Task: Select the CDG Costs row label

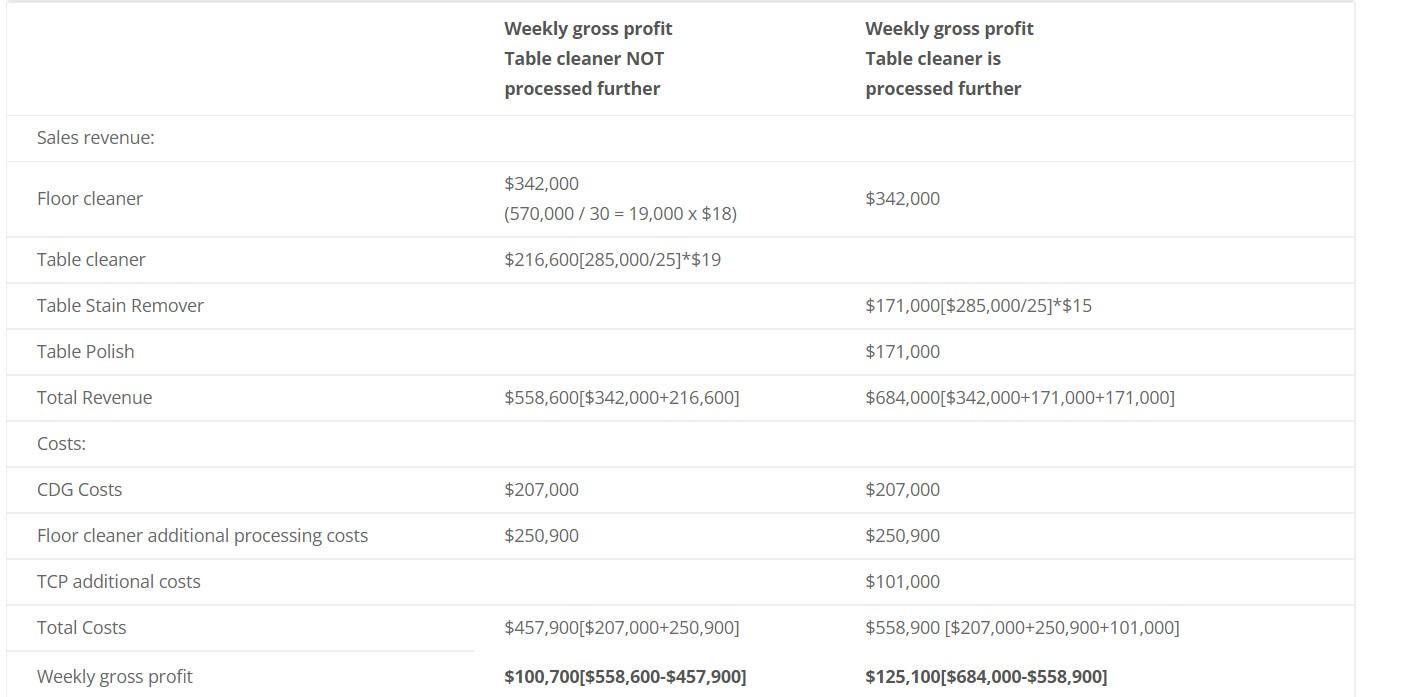Action: [80, 490]
